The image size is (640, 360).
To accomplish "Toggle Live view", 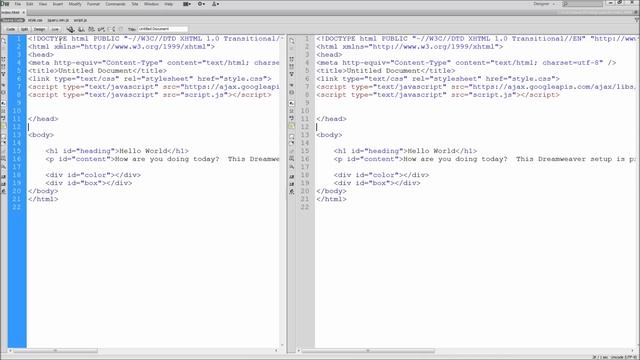I will point(55,29).
